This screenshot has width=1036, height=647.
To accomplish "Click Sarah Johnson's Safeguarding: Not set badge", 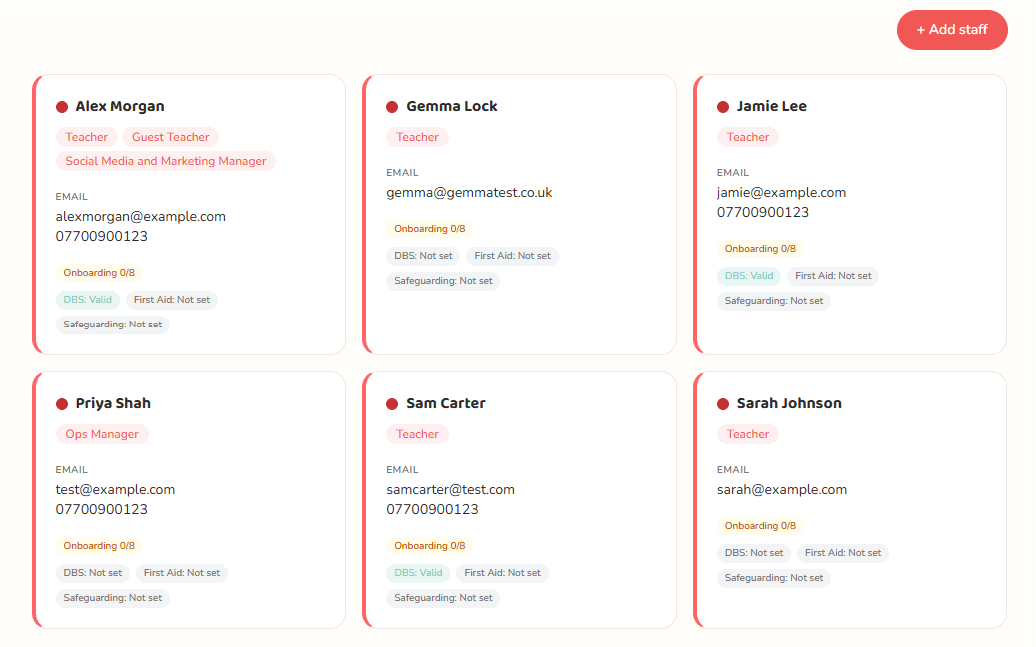I will (774, 578).
